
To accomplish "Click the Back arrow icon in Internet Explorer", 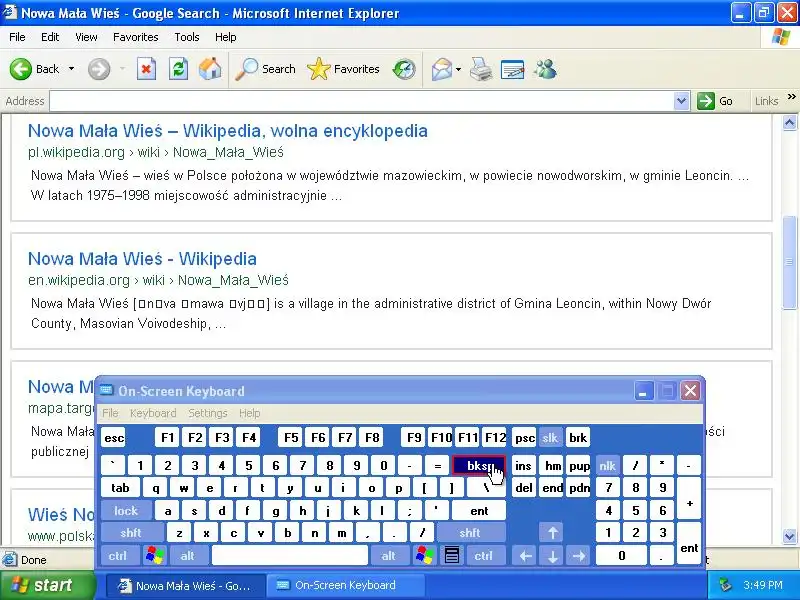I will [21, 69].
